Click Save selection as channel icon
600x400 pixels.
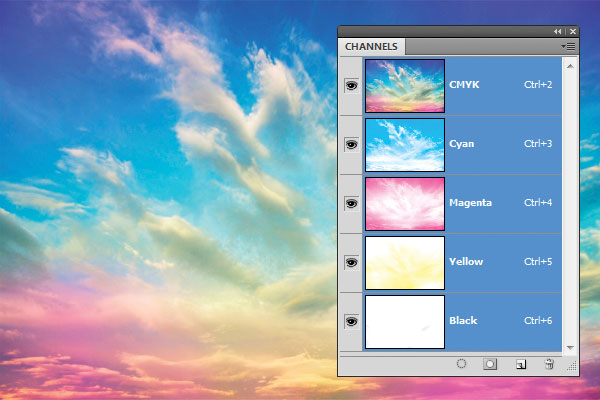pos(490,364)
